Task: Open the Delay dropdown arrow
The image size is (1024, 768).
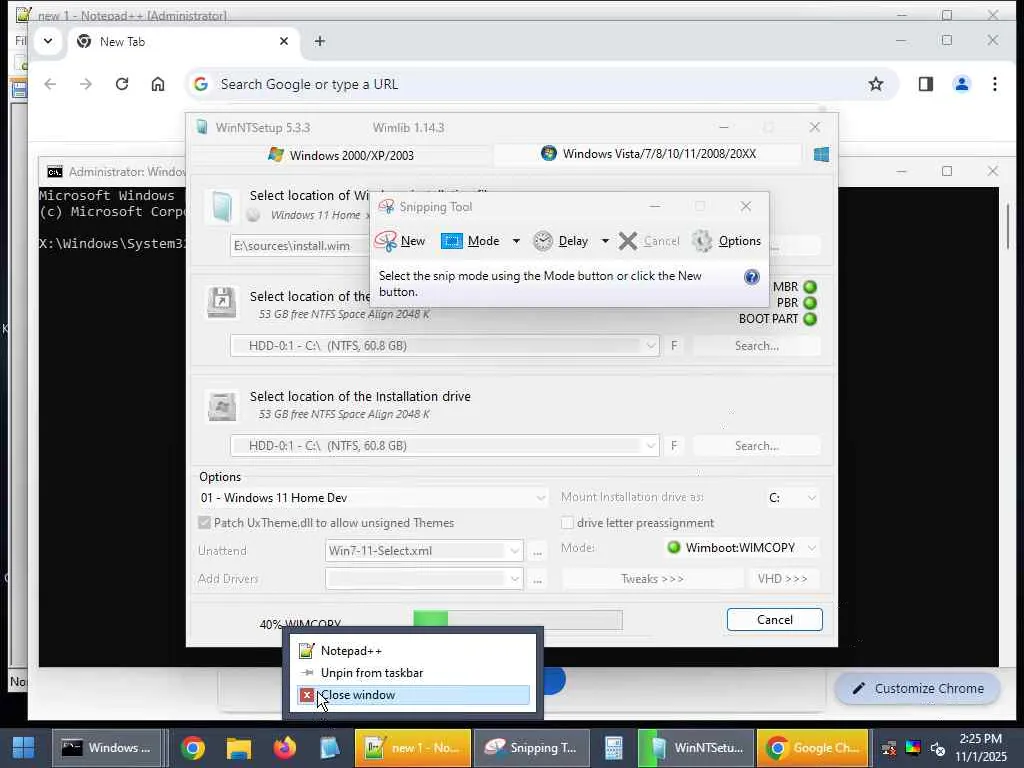Action: (x=605, y=241)
